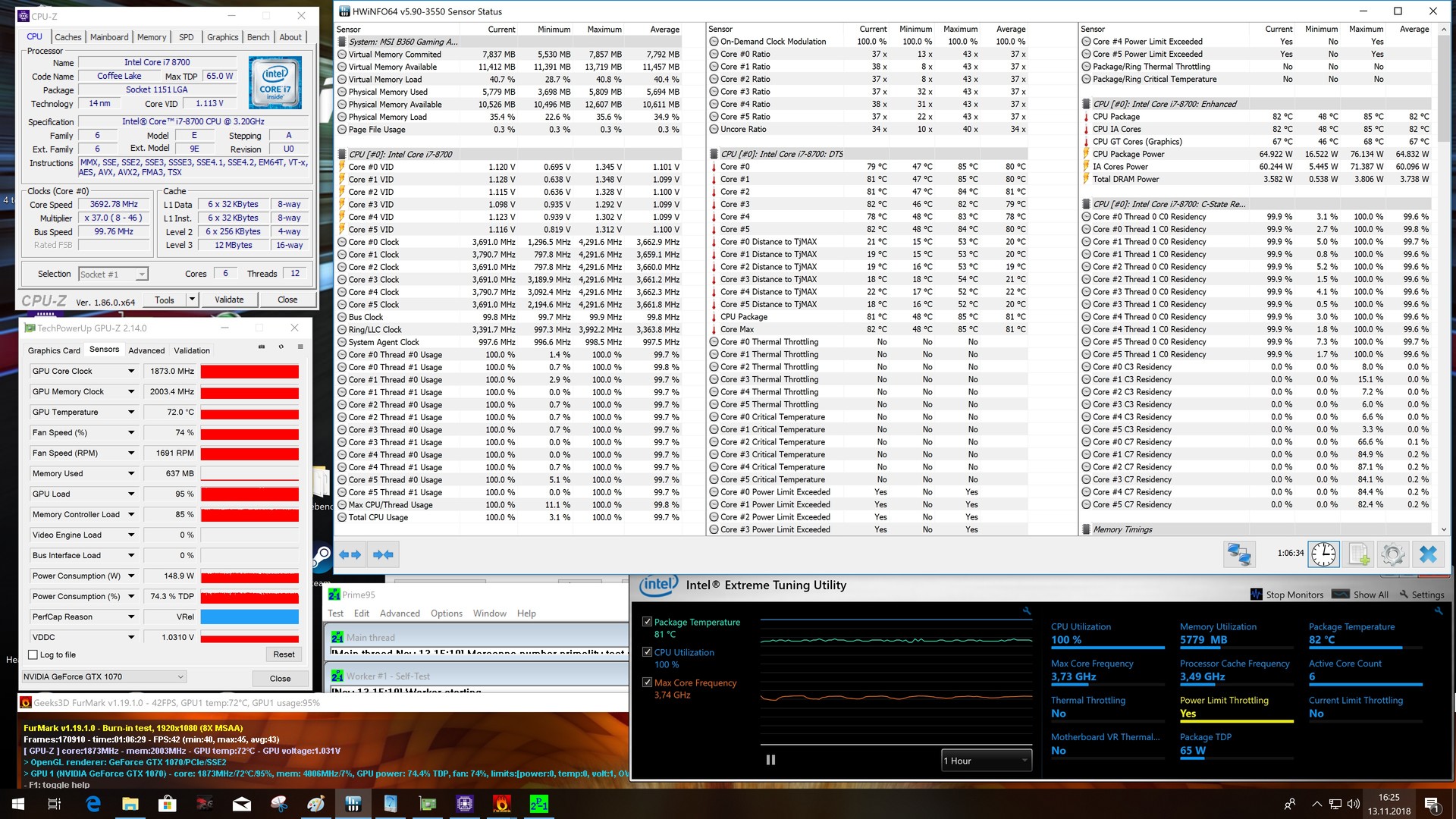Click GPU-Z Reset button

coord(284,654)
